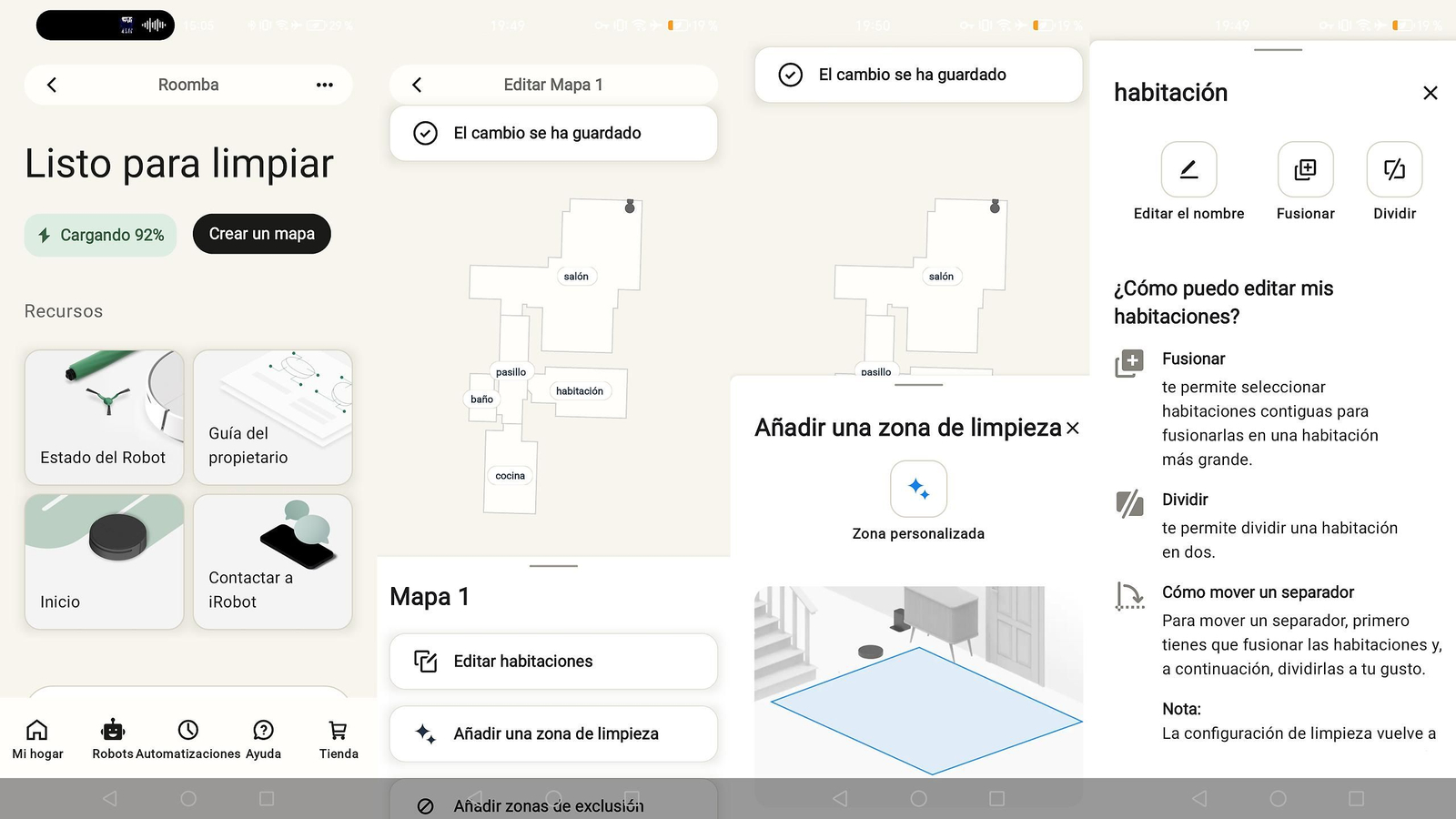The image size is (1456, 819).
Task: Open Contactar a iRobot card
Action: click(x=273, y=561)
